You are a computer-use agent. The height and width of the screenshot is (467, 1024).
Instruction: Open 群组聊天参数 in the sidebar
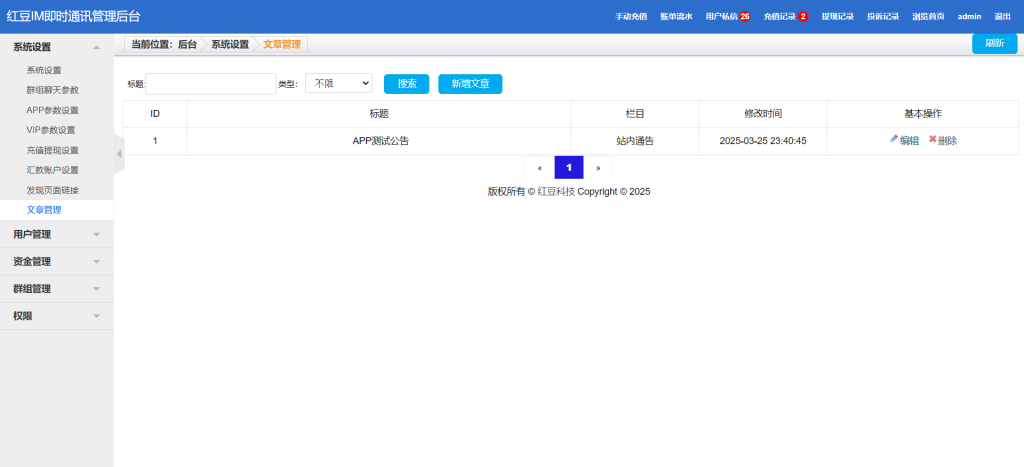[x=52, y=90]
